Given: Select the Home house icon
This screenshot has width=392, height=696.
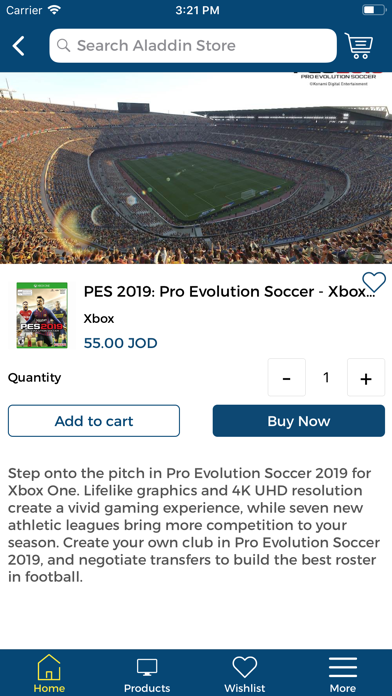Looking at the screenshot, I should 49,667.
